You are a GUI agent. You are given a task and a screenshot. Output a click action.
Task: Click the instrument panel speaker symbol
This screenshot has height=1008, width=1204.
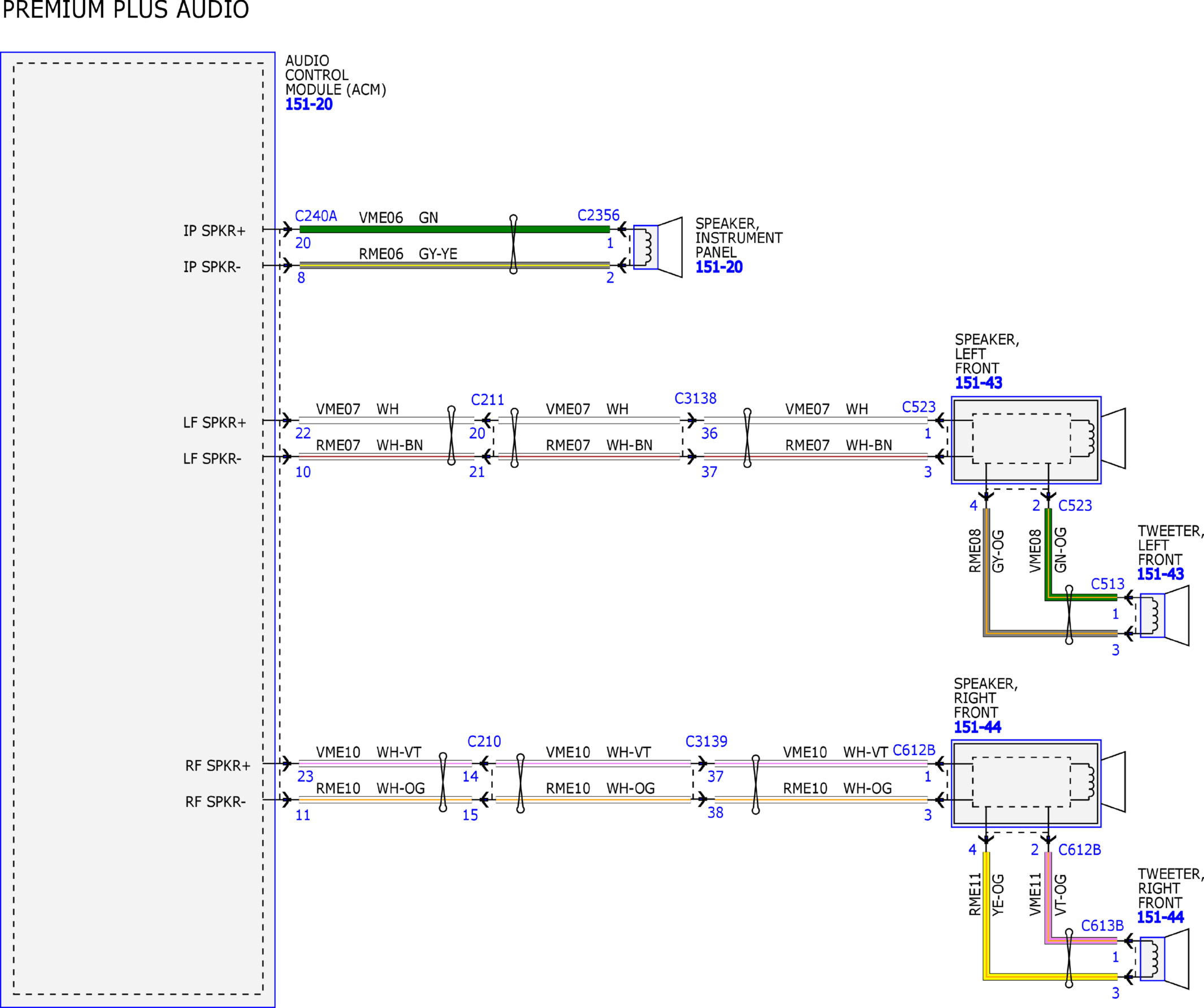pyautogui.click(x=657, y=247)
